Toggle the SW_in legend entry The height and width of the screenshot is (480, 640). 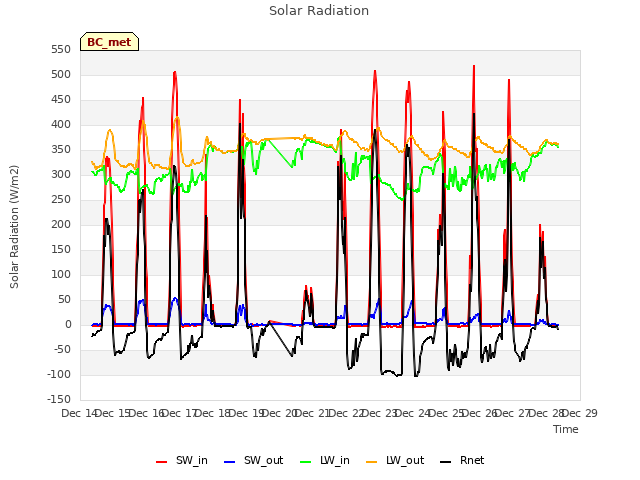point(182,461)
